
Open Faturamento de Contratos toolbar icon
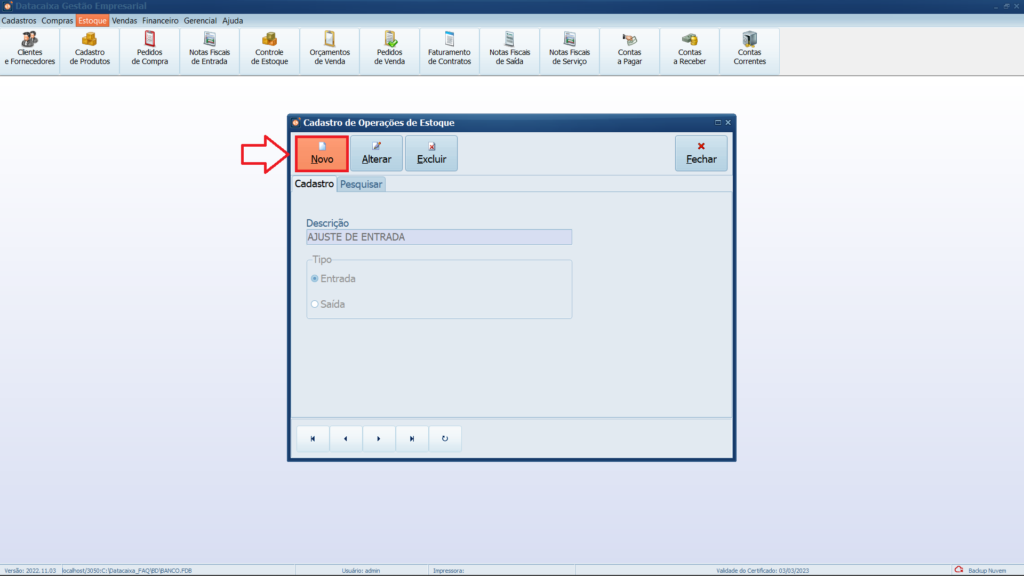[449, 49]
